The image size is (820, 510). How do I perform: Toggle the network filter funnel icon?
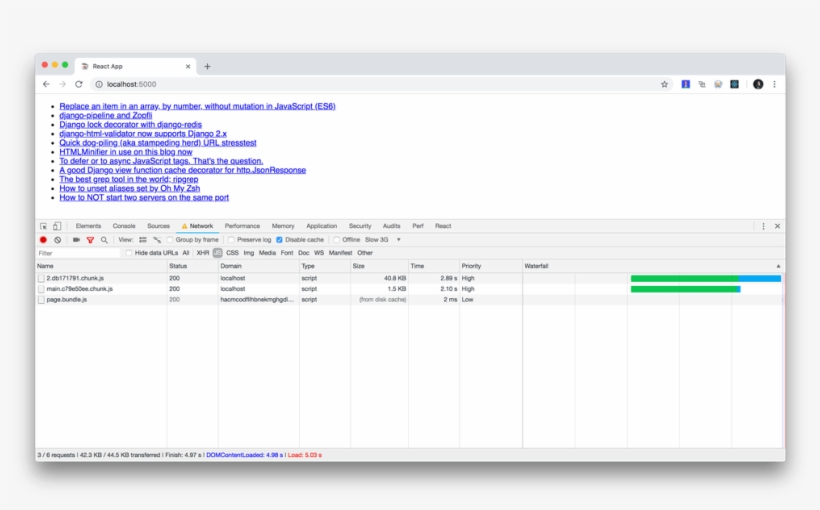pyautogui.click(x=90, y=240)
